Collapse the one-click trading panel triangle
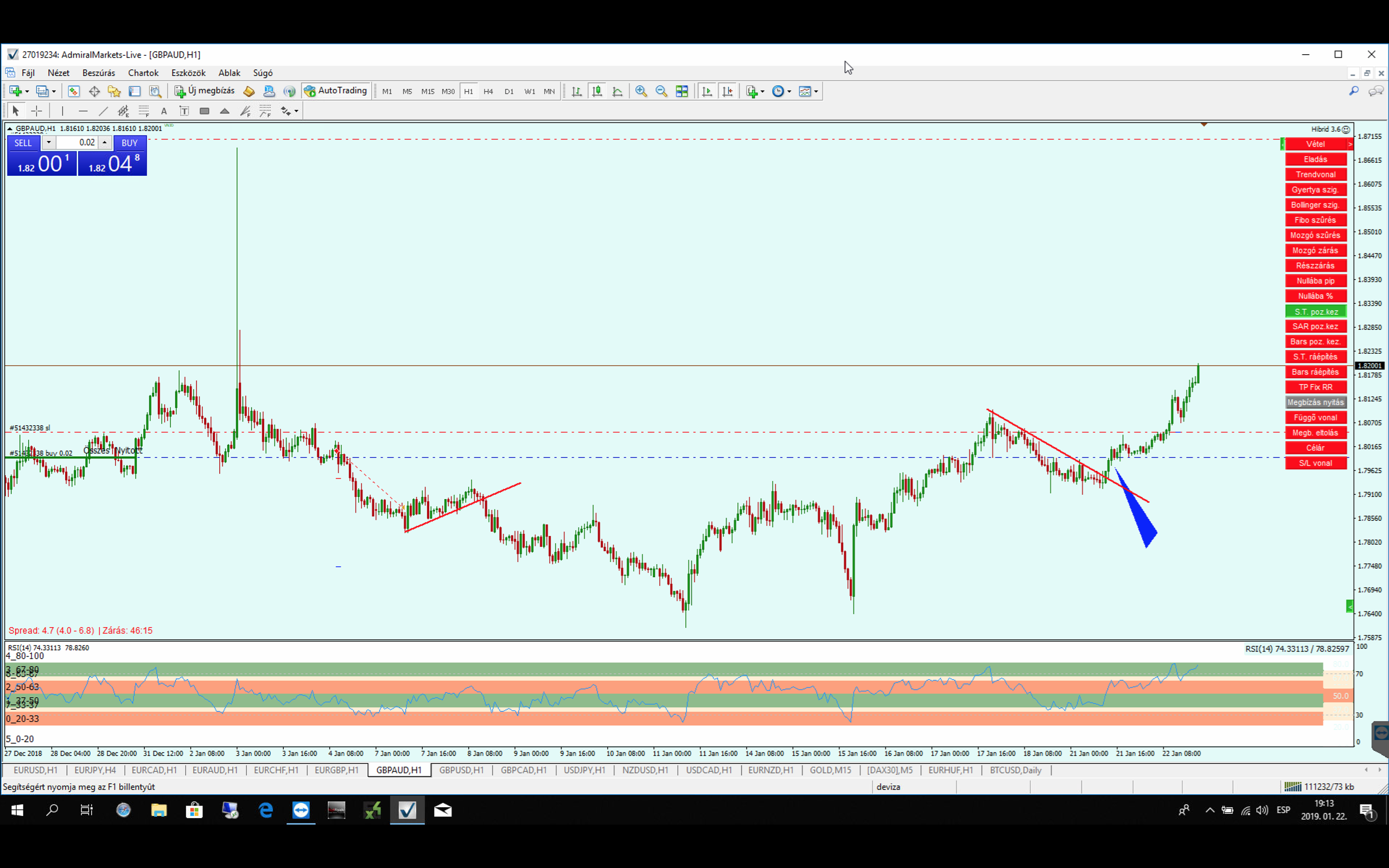The height and width of the screenshot is (868, 1389). 10,129
